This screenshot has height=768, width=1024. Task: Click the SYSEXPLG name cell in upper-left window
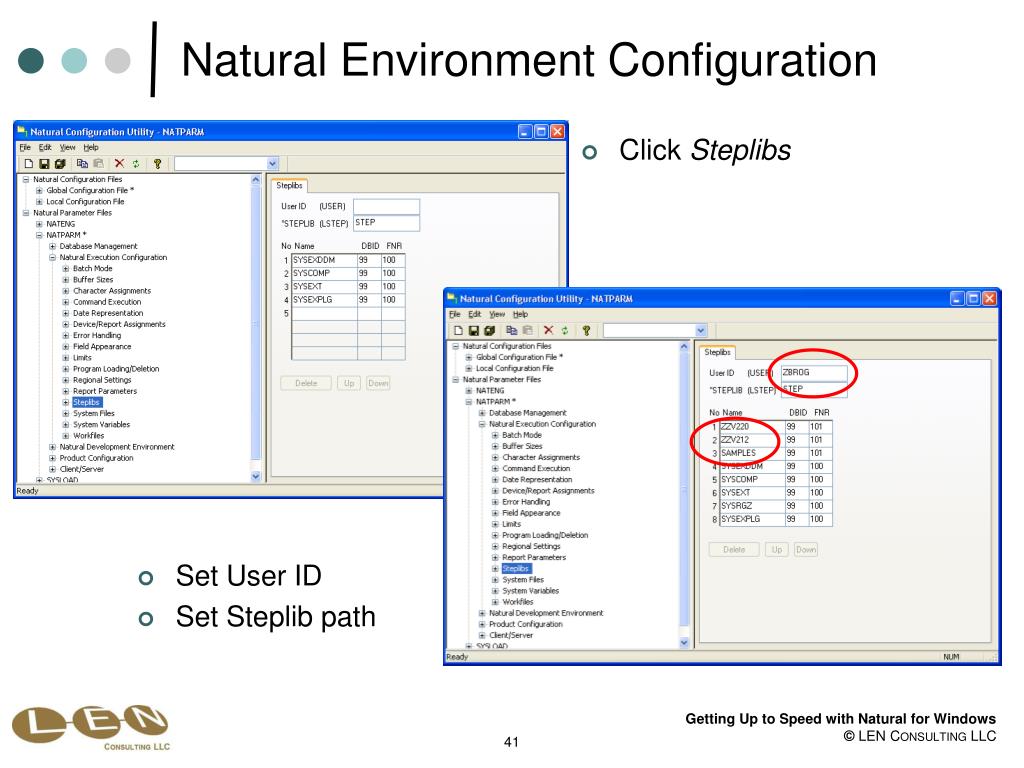click(x=324, y=300)
